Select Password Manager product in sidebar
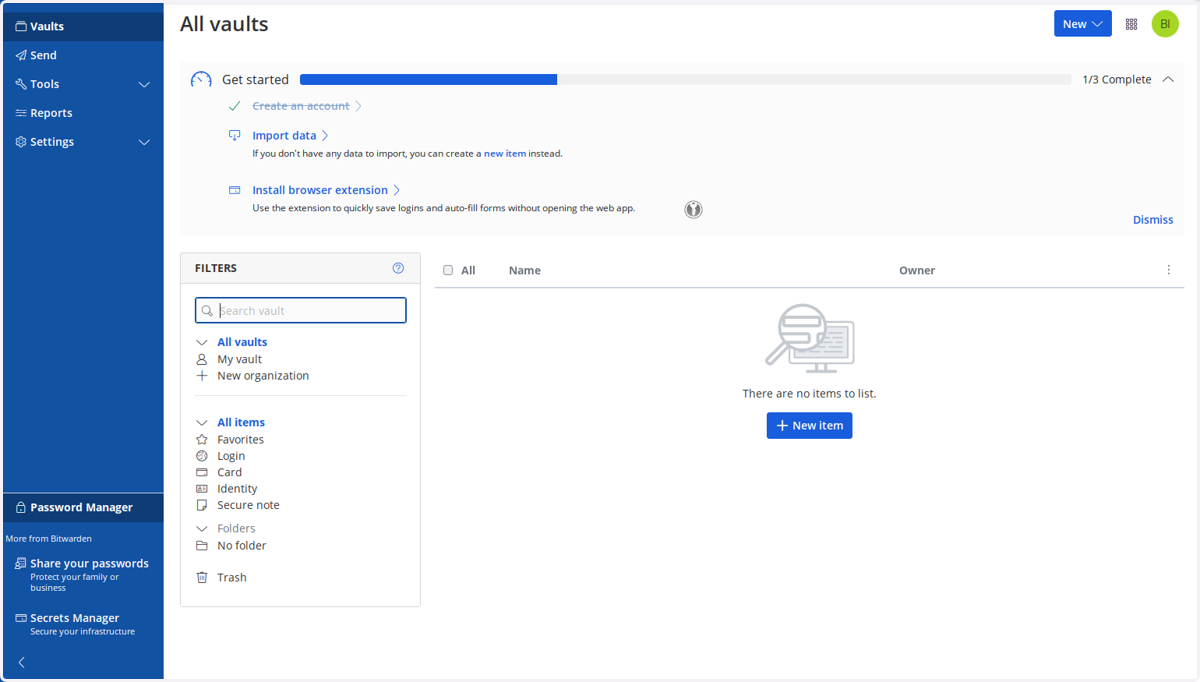This screenshot has height=682, width=1200. pos(83,507)
